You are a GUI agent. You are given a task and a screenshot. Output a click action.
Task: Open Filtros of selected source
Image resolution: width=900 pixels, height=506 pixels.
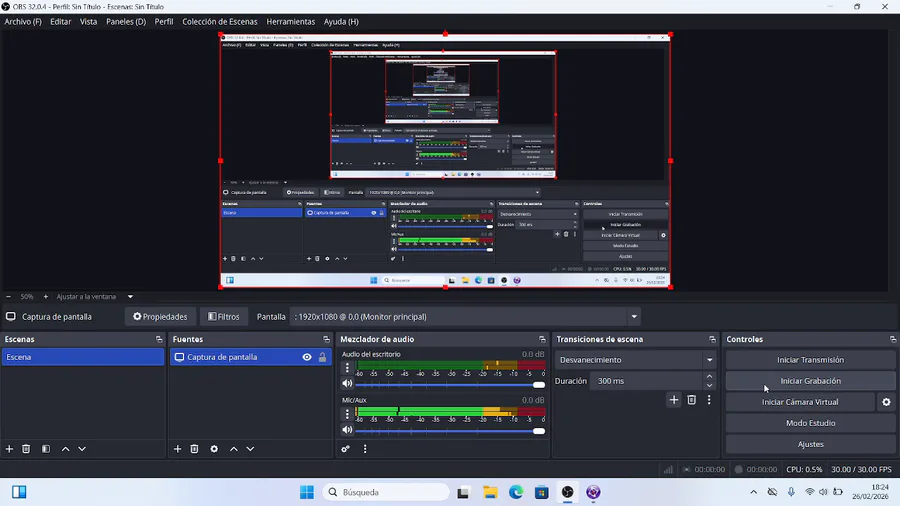coord(224,317)
